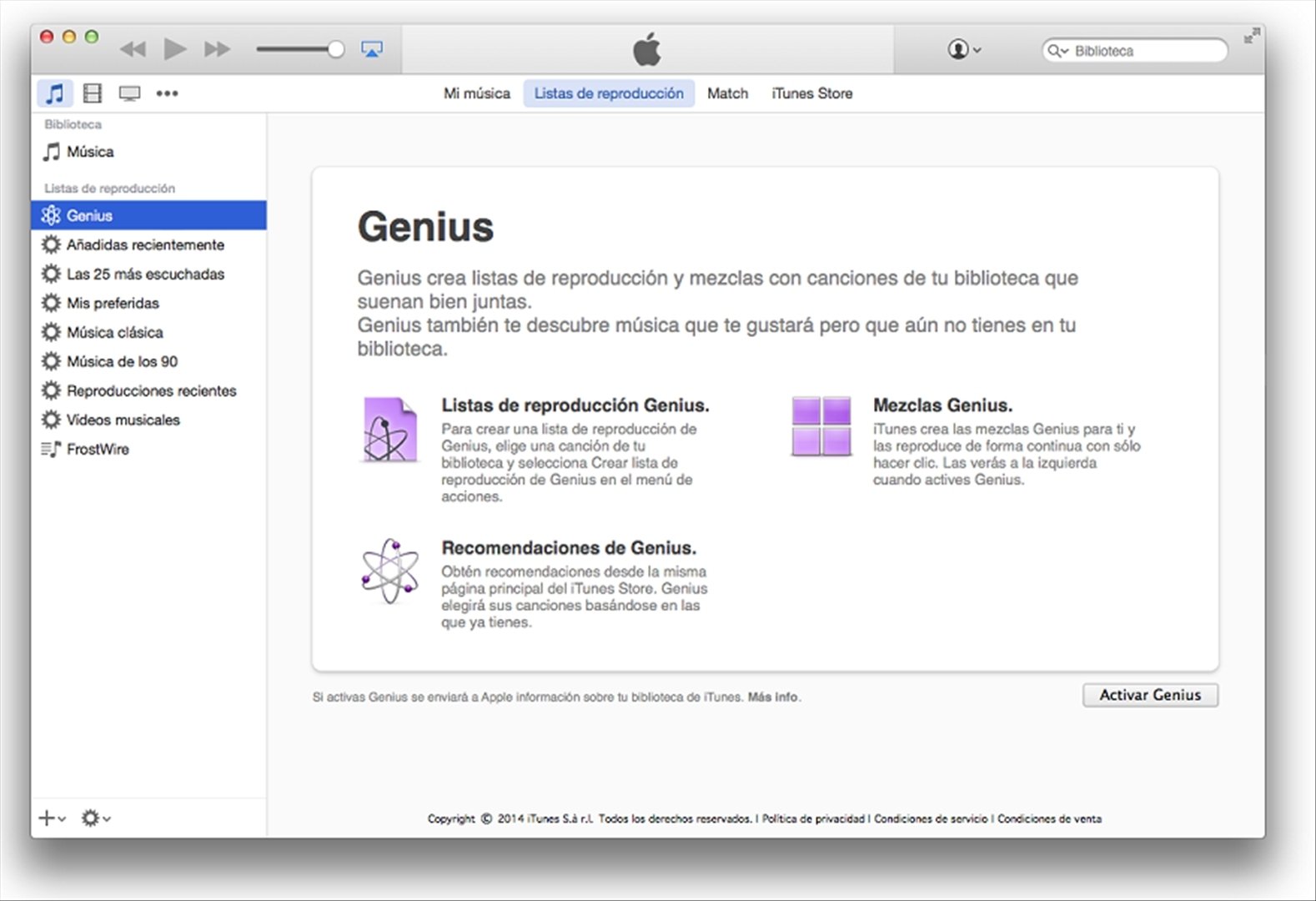The height and width of the screenshot is (901, 1316).
Task: Click the Mezclas Genius purple grid icon
Action: (821, 425)
